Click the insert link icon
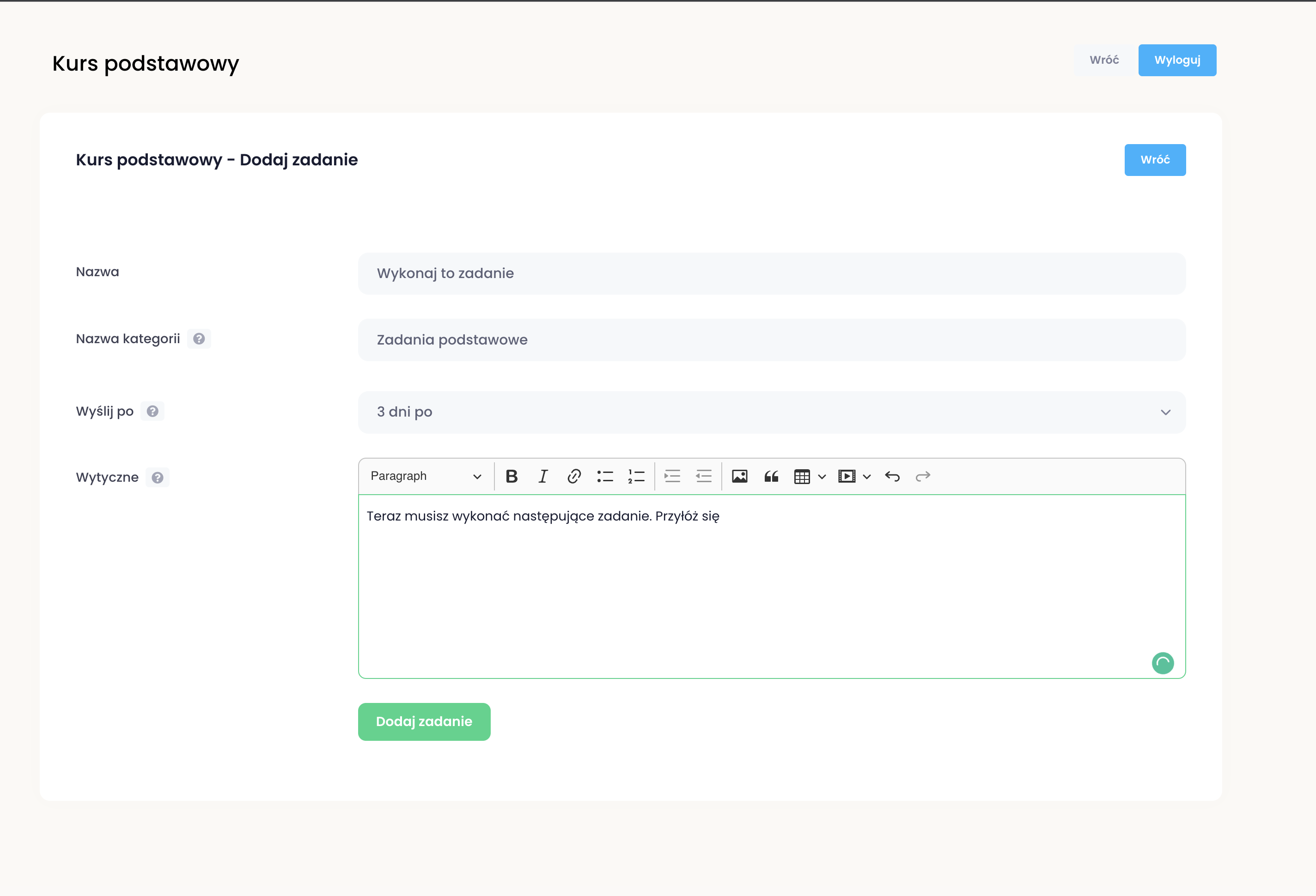 pos(573,477)
